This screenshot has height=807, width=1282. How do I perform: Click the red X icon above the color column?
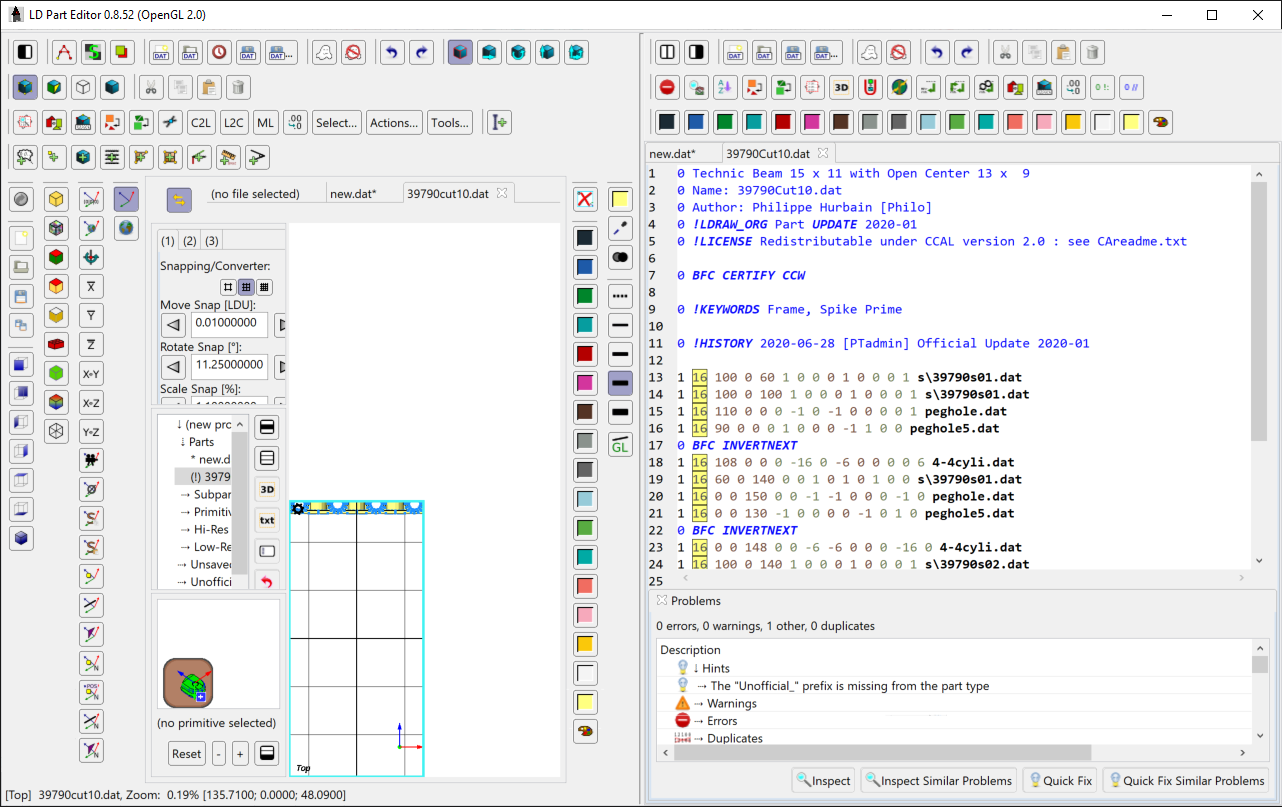pos(586,199)
